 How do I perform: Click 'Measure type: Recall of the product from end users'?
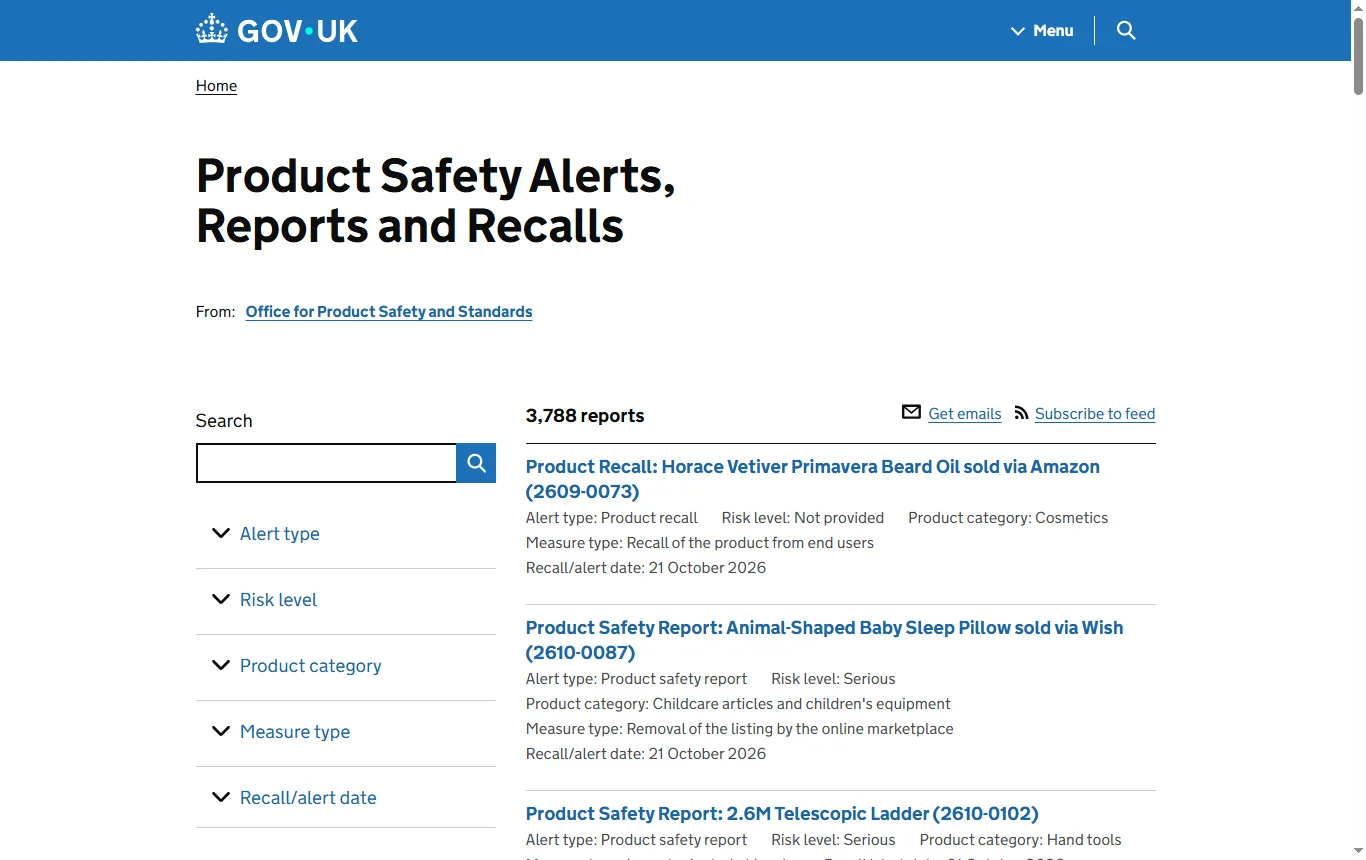click(700, 543)
